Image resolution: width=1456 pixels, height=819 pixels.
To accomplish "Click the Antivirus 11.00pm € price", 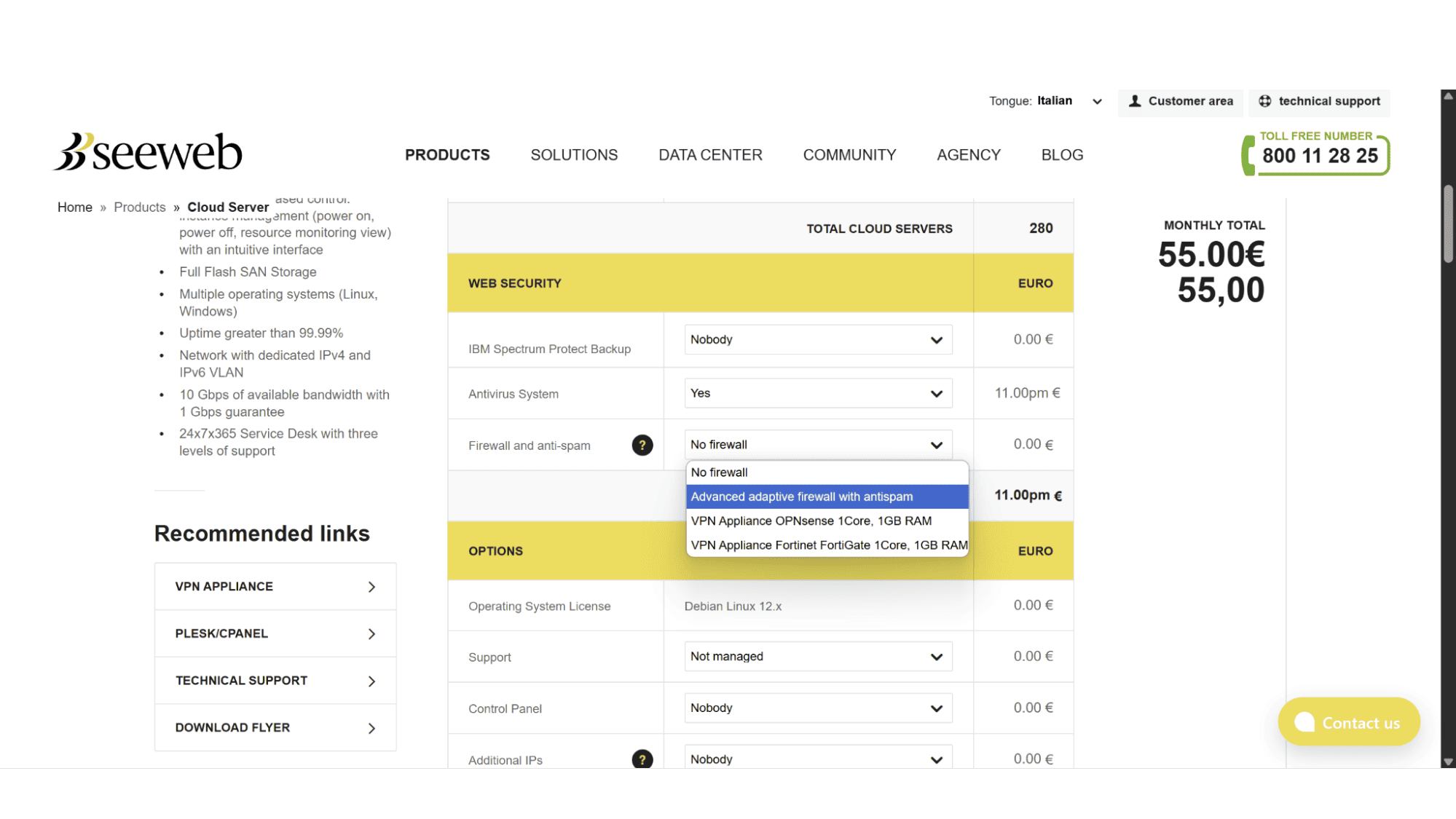I will click(1027, 393).
